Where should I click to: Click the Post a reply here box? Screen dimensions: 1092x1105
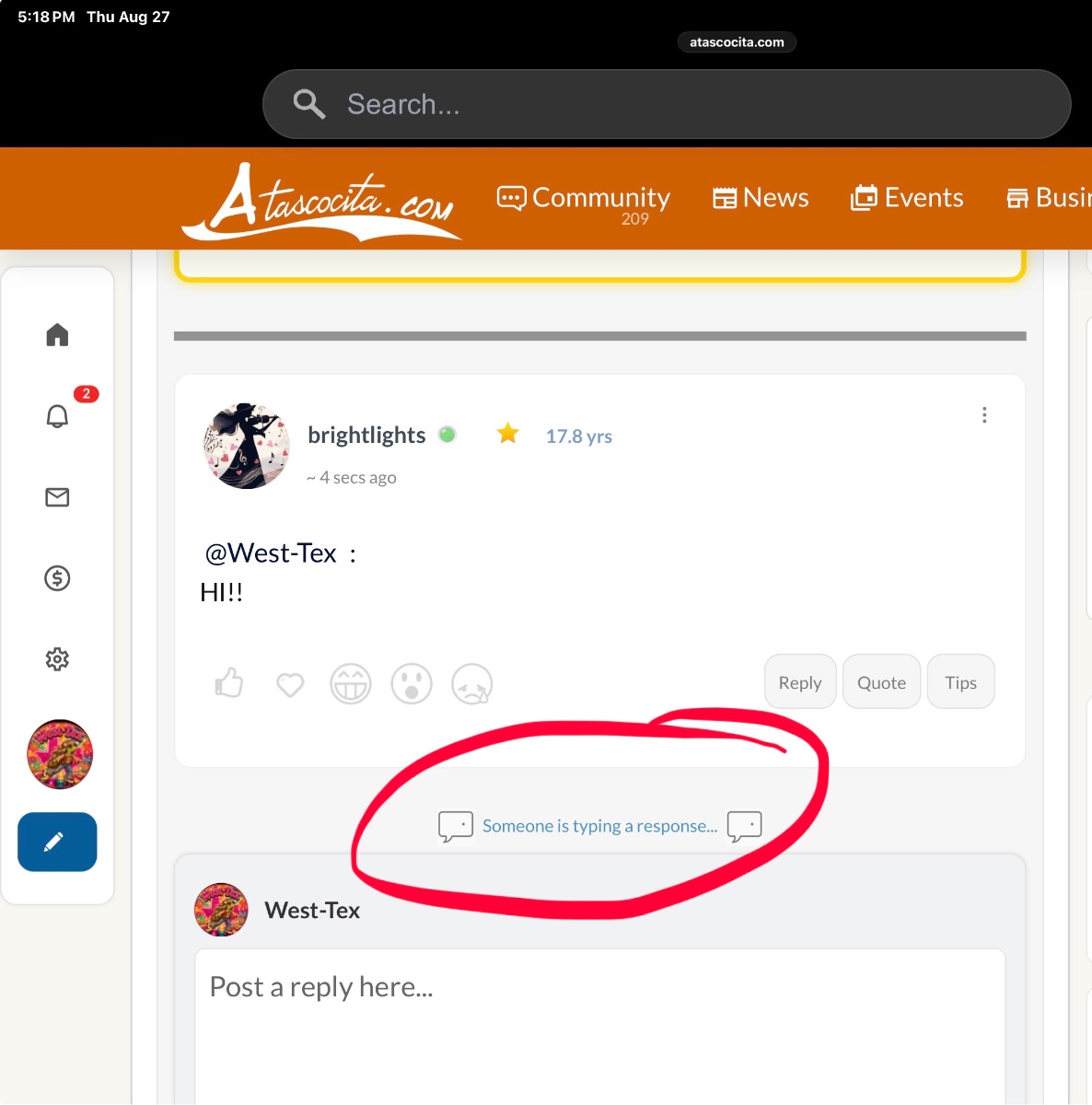[599, 1027]
